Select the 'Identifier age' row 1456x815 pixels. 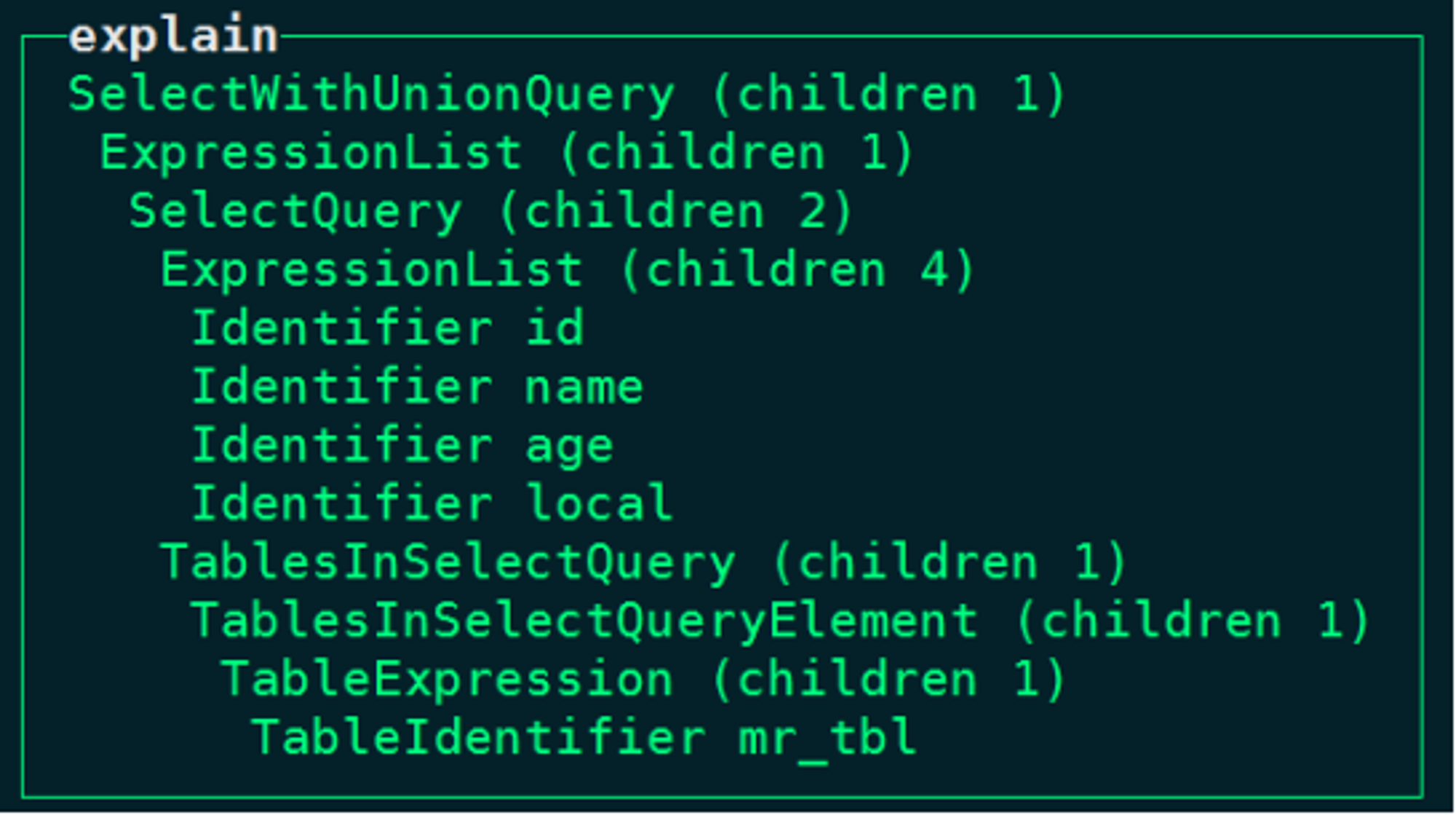403,446
